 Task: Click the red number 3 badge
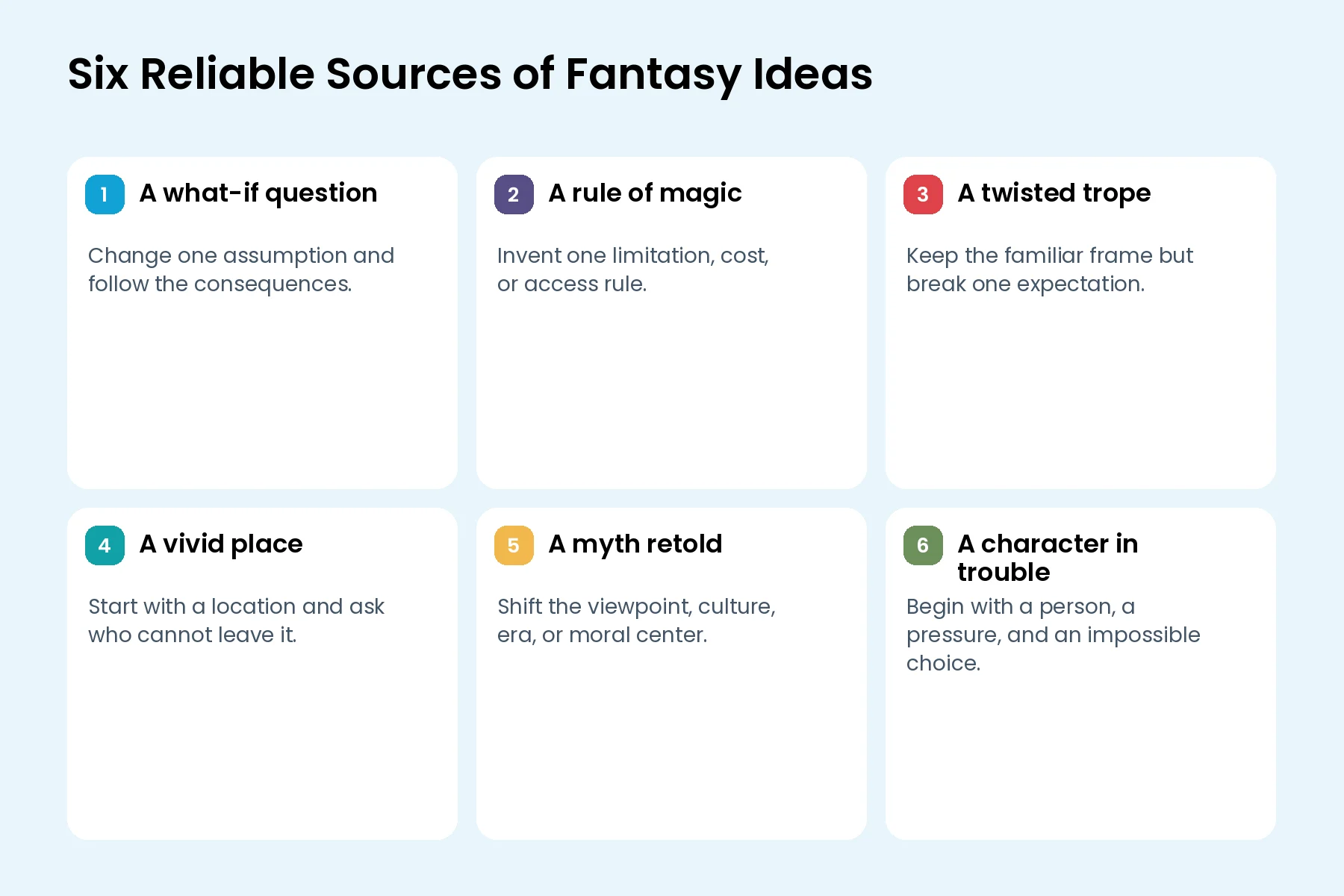click(x=923, y=194)
